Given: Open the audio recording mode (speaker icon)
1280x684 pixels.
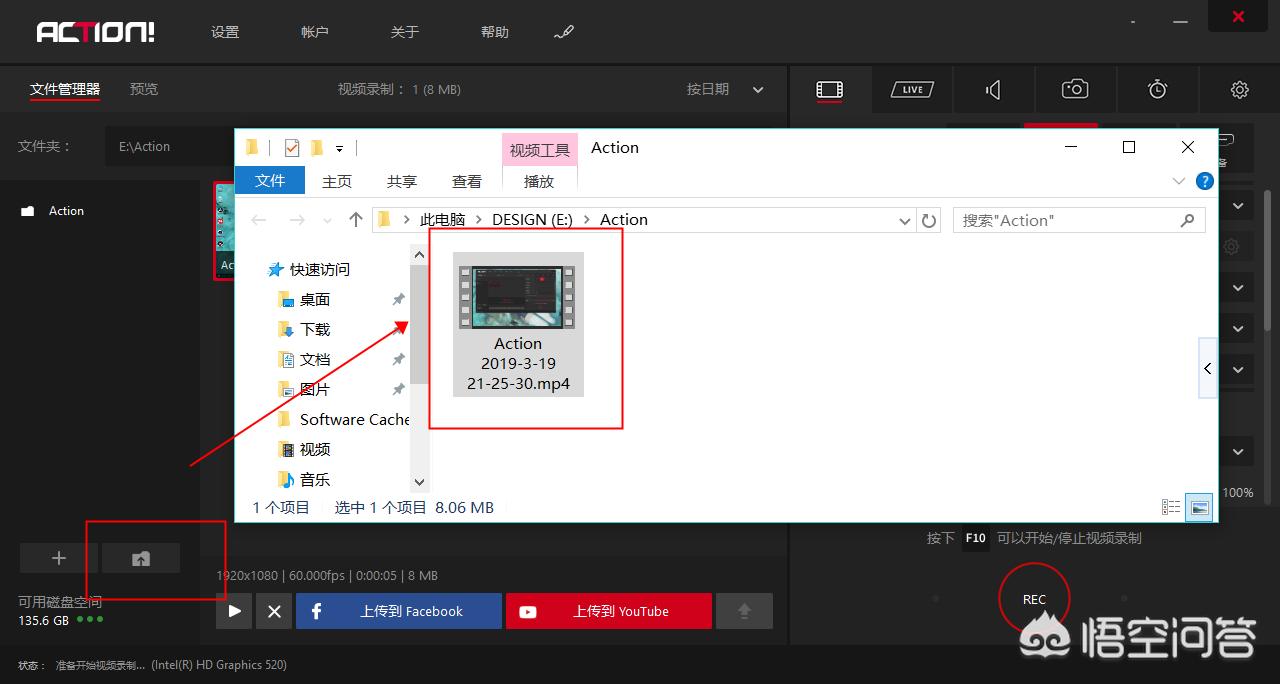Looking at the screenshot, I should click(x=992, y=89).
